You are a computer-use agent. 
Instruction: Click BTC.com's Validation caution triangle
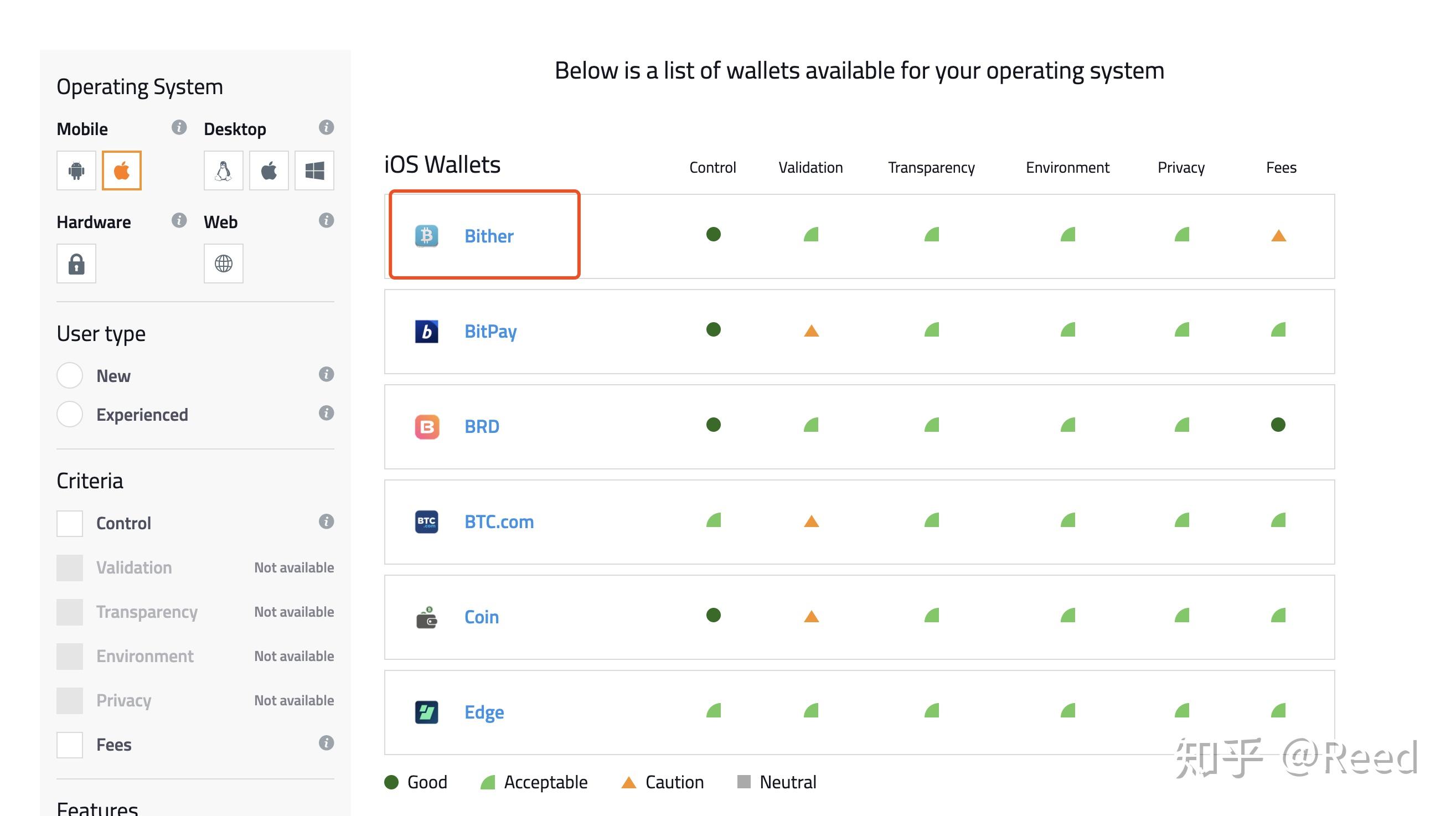click(811, 521)
